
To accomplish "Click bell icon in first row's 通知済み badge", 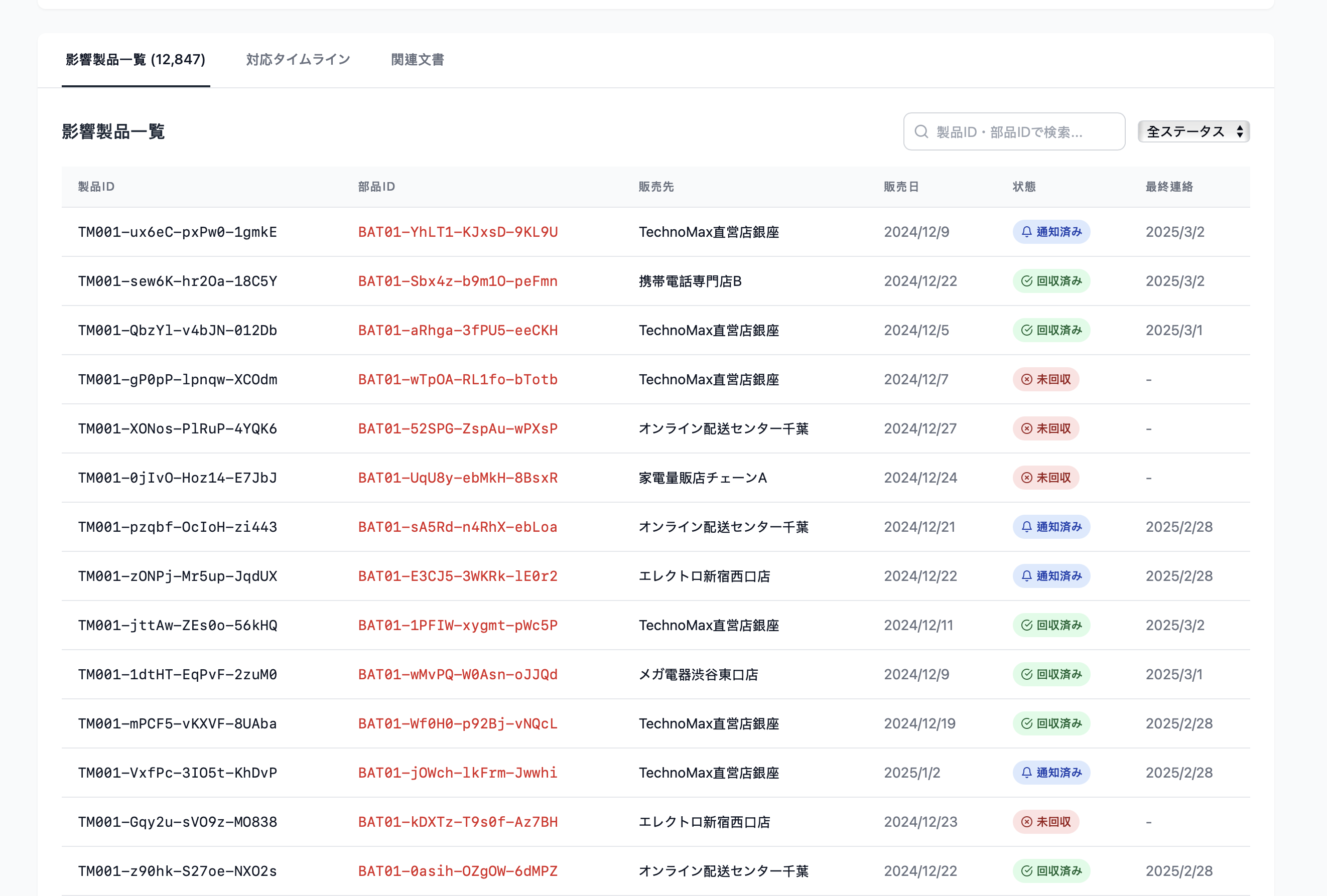I will coord(1026,232).
